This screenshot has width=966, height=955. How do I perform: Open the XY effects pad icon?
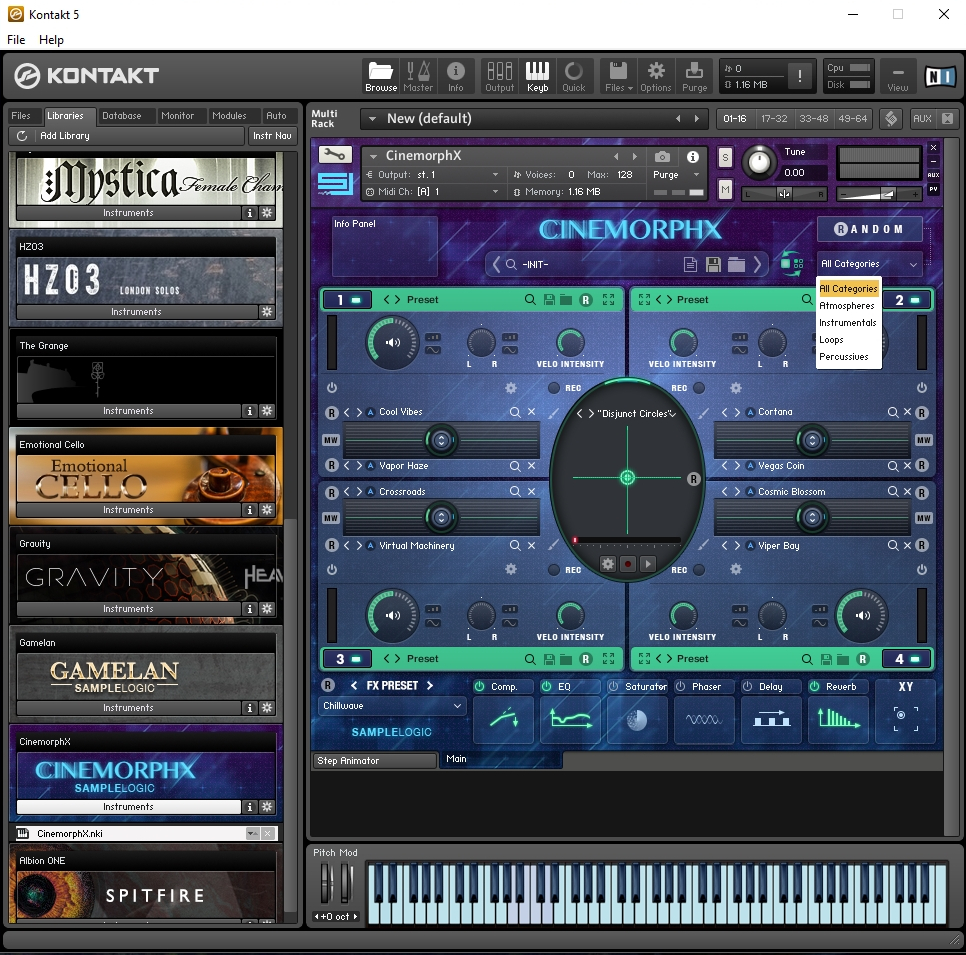pyautogui.click(x=906, y=718)
